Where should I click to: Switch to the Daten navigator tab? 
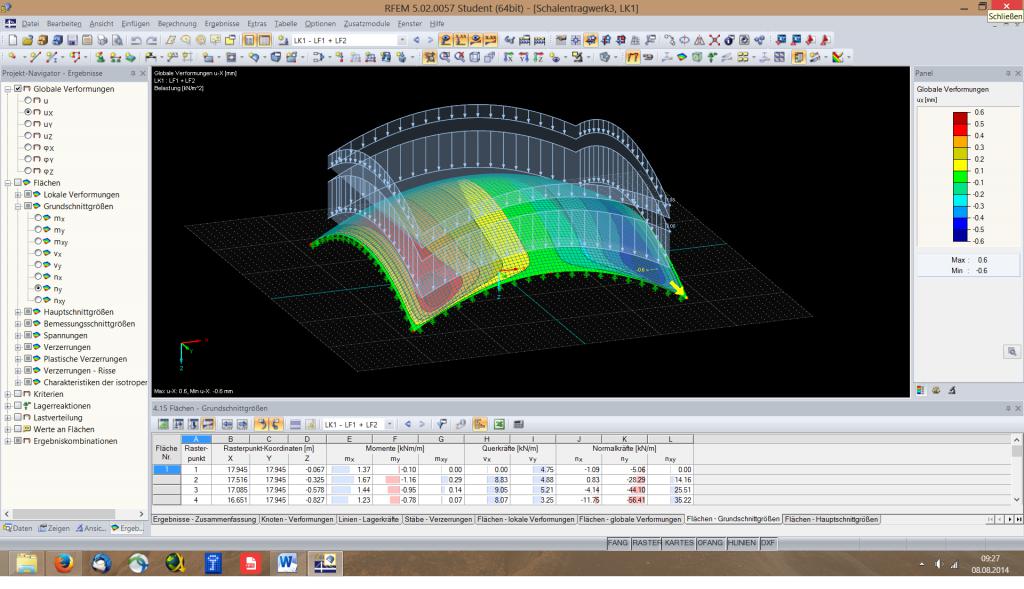click(18, 528)
